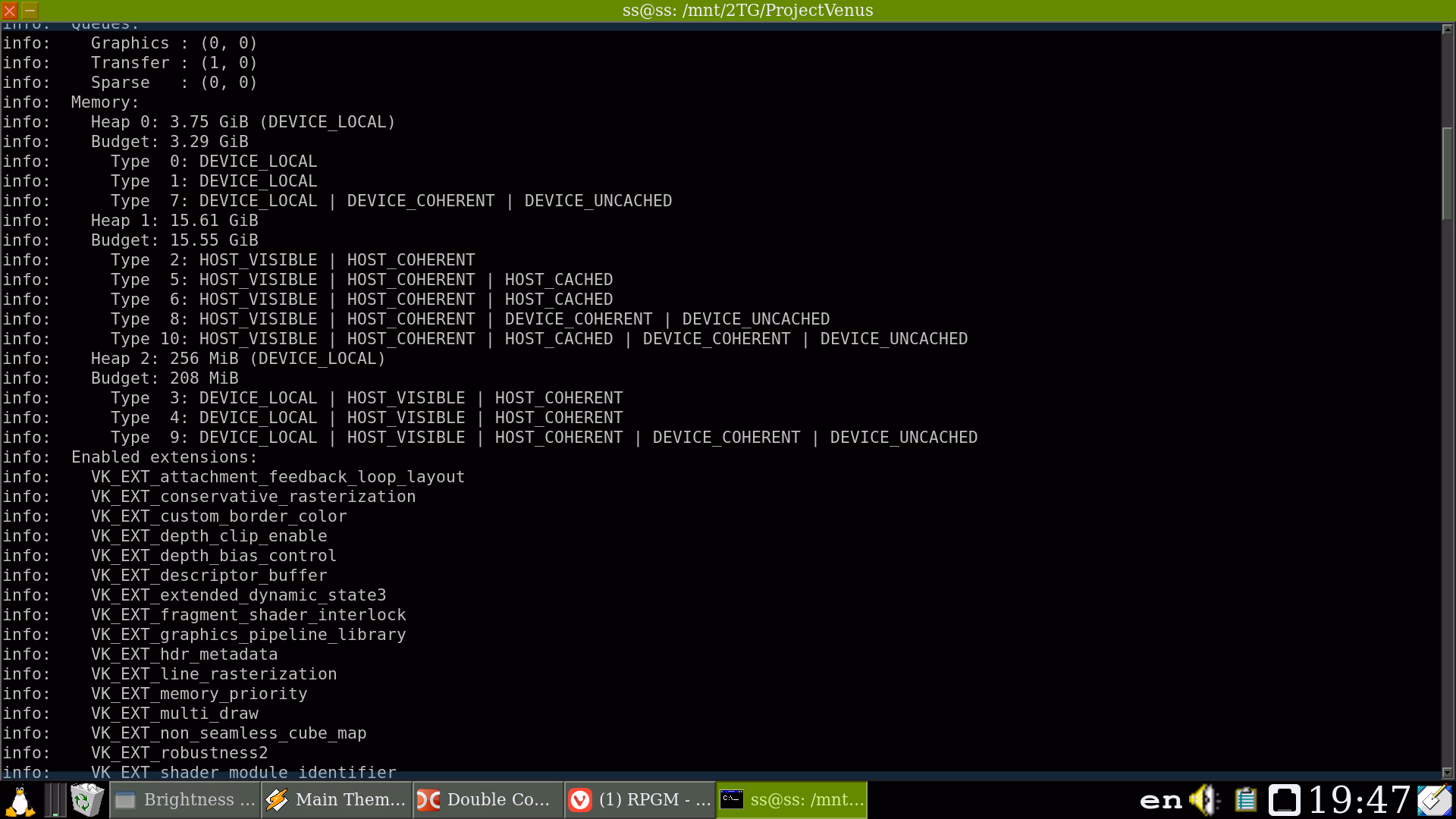Open the volume speaker tray icon

tap(1203, 800)
